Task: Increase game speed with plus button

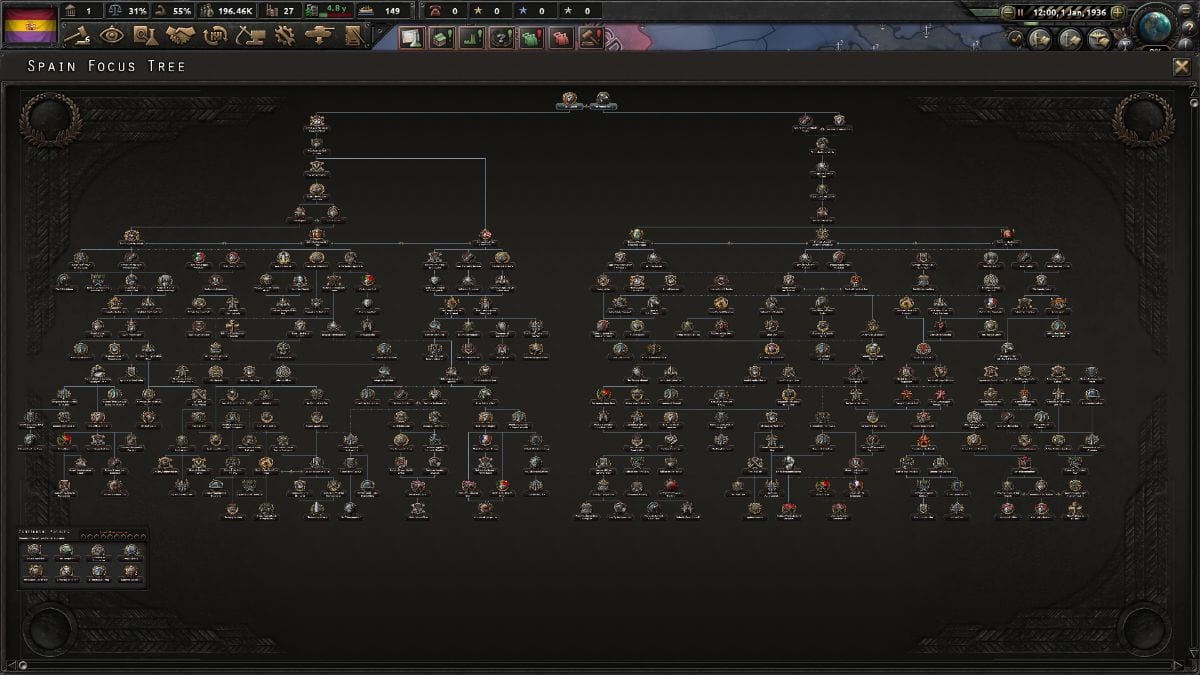Action: point(1118,13)
